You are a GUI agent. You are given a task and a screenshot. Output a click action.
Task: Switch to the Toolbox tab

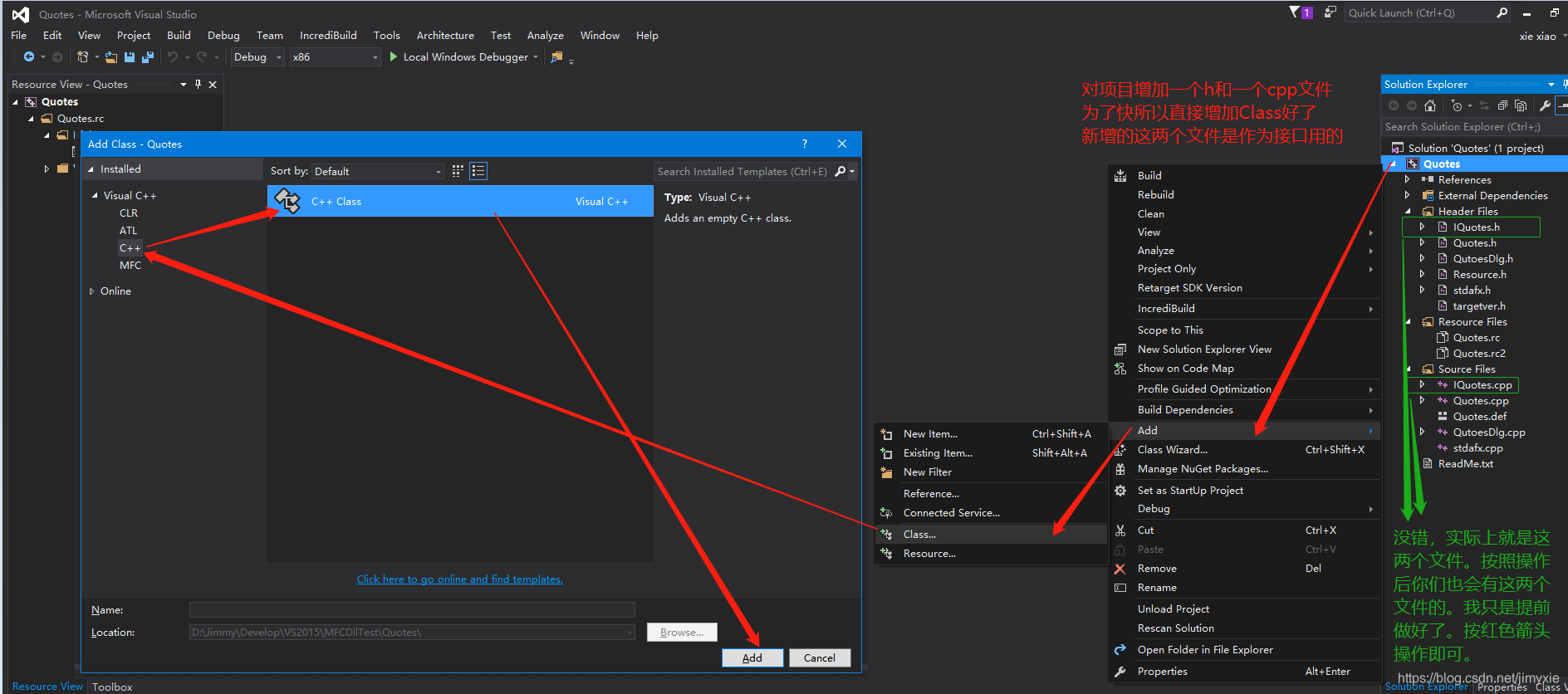pyautogui.click(x=112, y=687)
